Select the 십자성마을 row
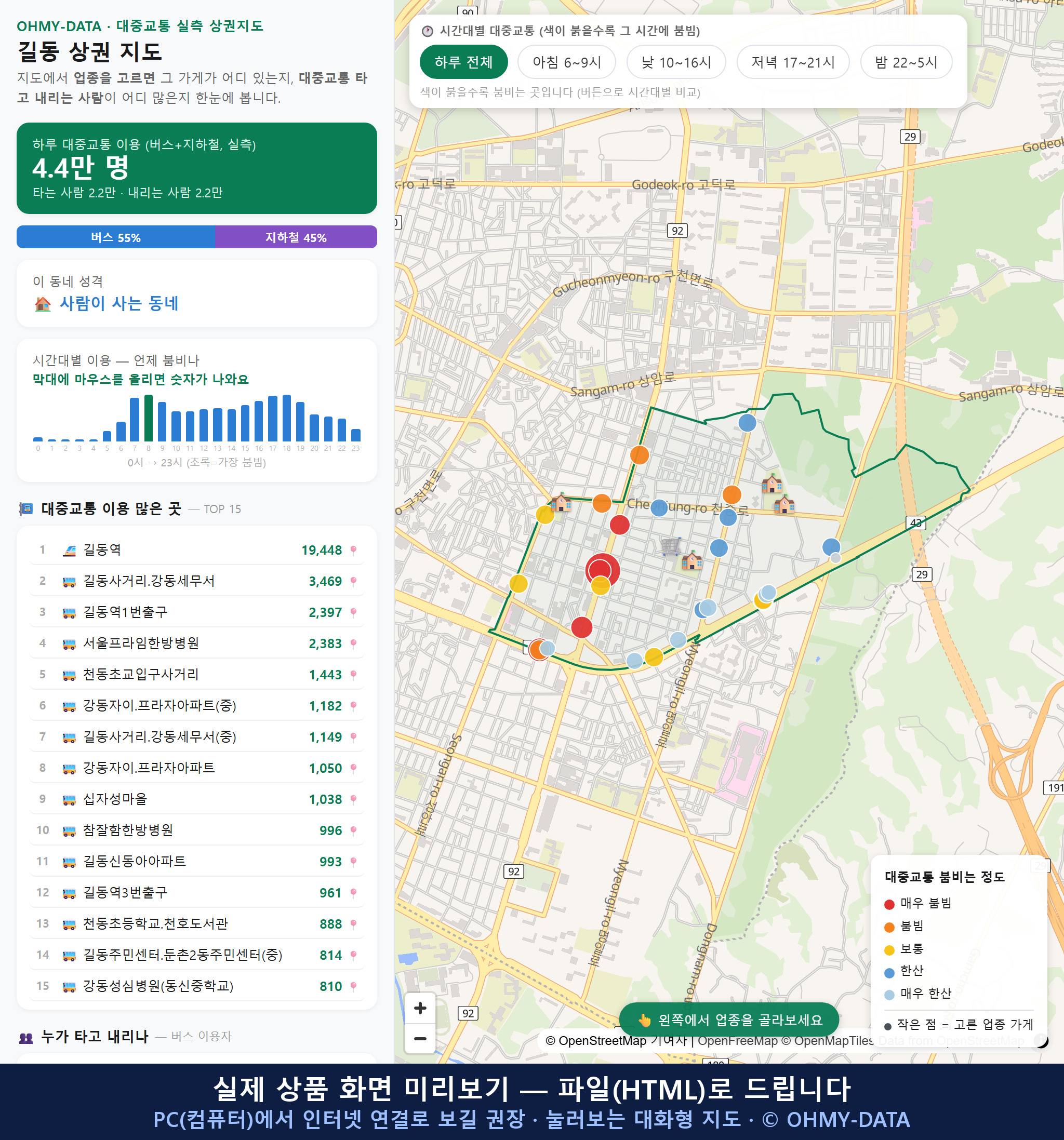 [197, 799]
